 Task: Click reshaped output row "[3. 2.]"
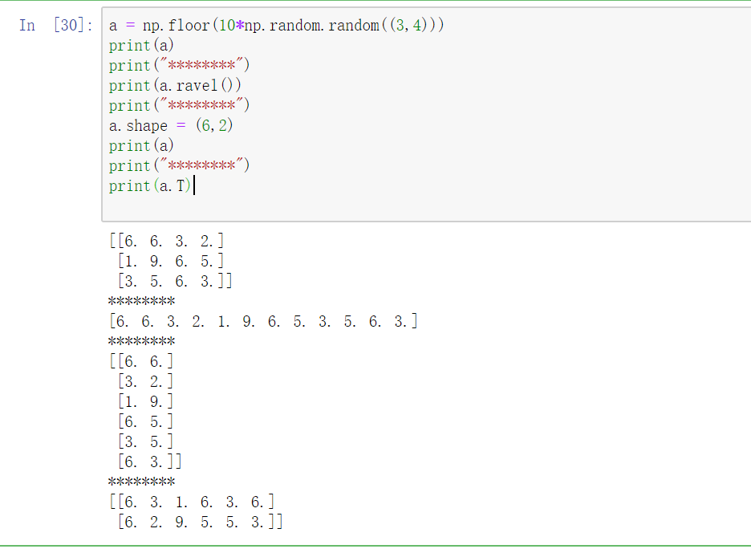tap(144, 381)
